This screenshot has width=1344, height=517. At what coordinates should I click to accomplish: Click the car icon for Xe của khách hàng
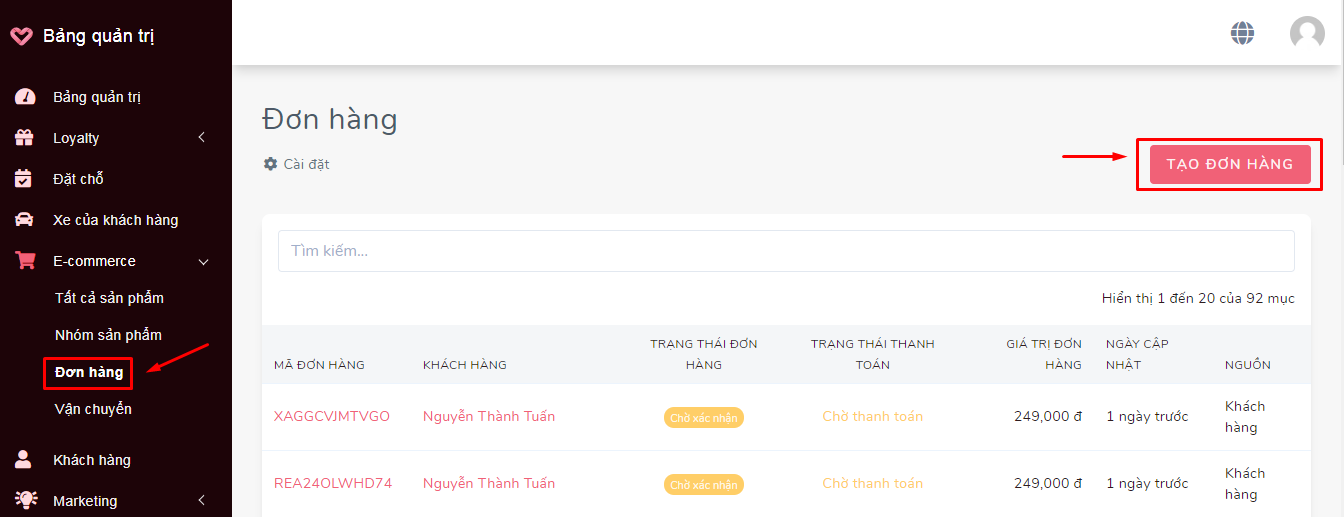24,220
